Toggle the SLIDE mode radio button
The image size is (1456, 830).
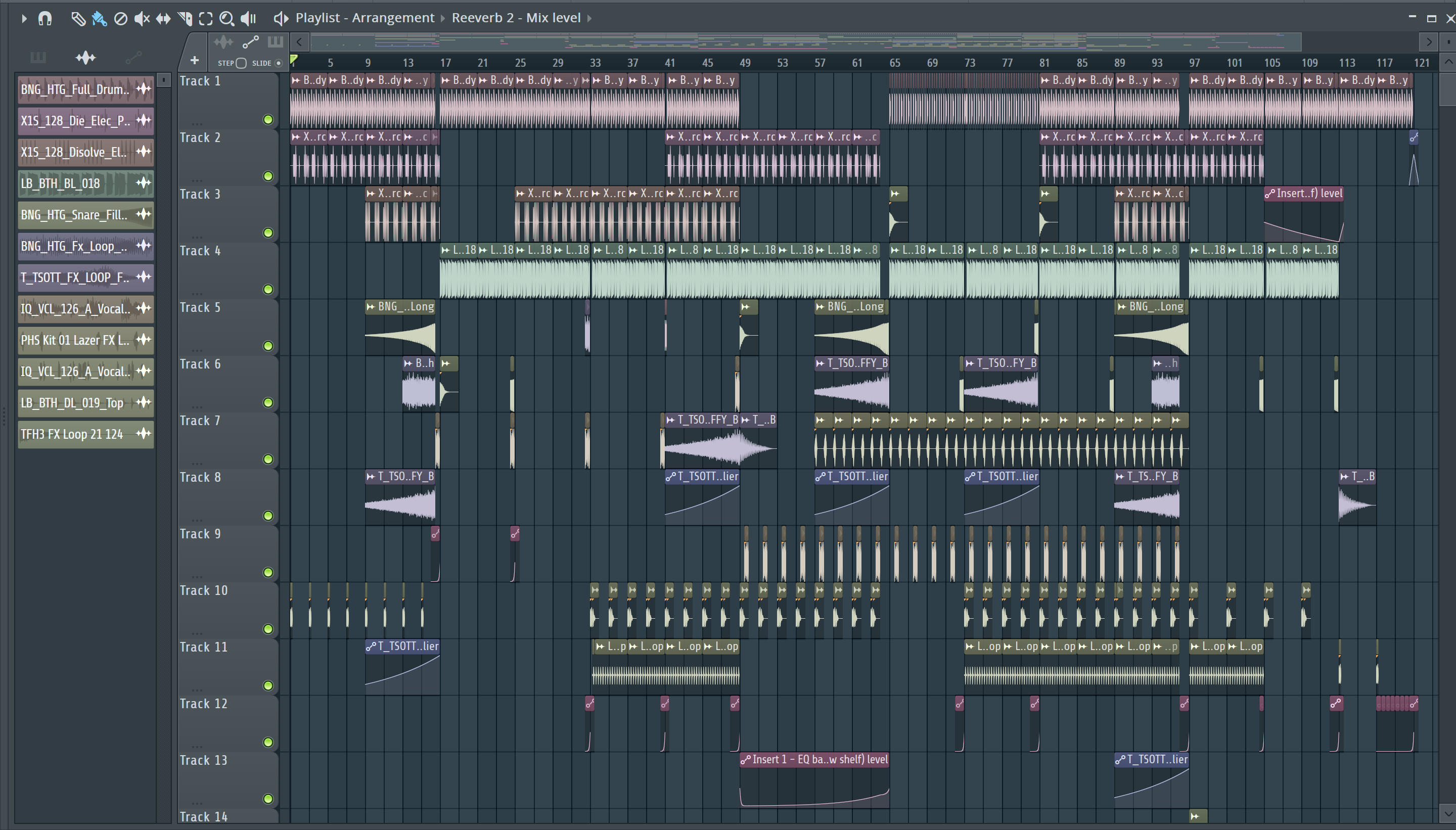279,63
